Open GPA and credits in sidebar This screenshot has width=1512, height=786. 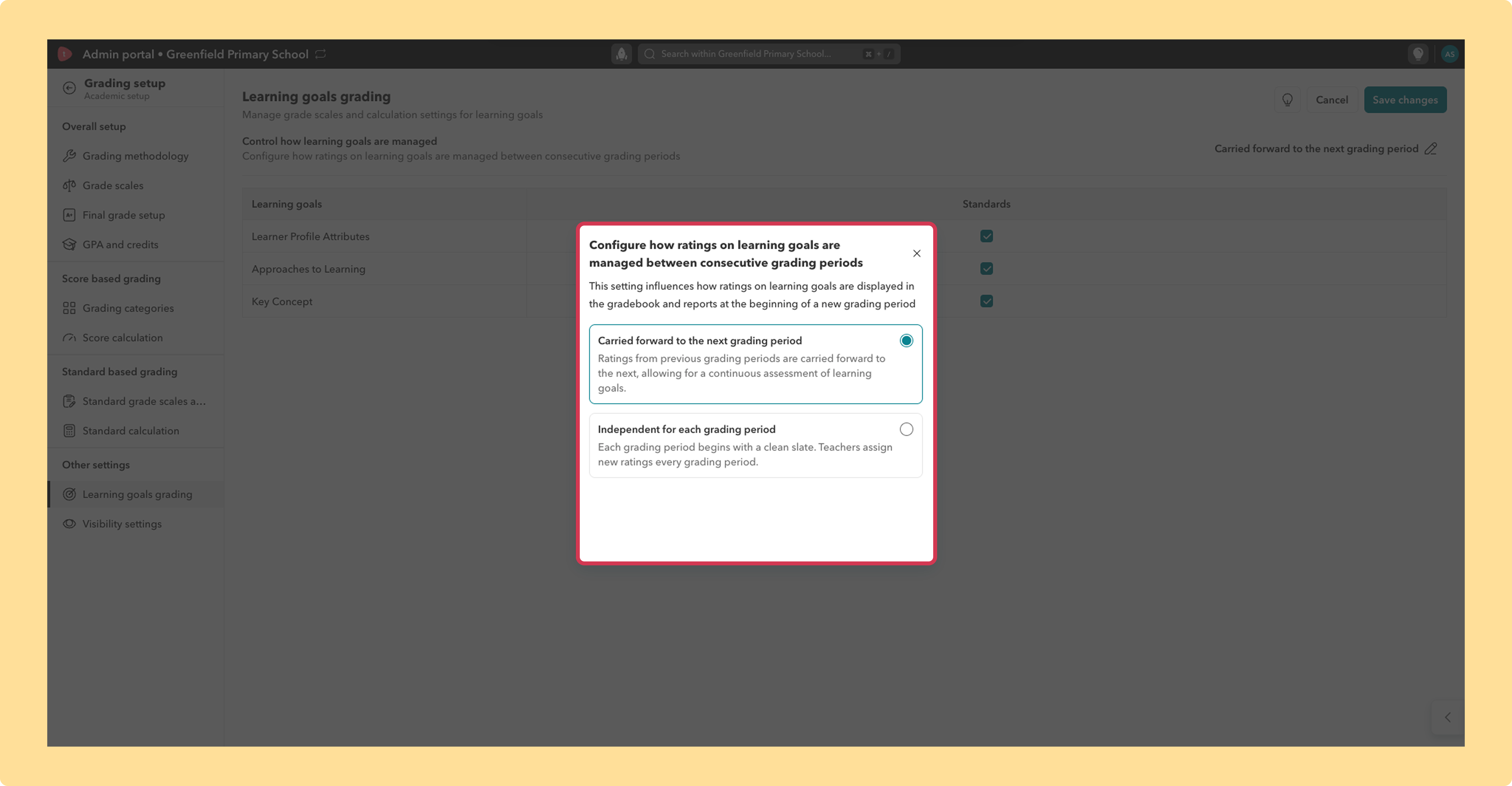(136, 244)
